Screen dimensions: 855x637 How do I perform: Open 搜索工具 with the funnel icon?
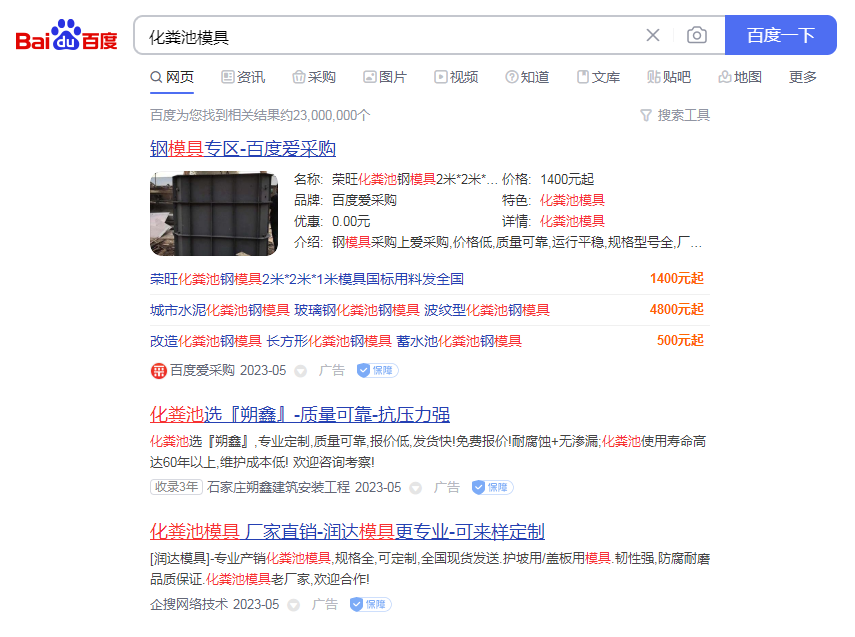click(674, 115)
